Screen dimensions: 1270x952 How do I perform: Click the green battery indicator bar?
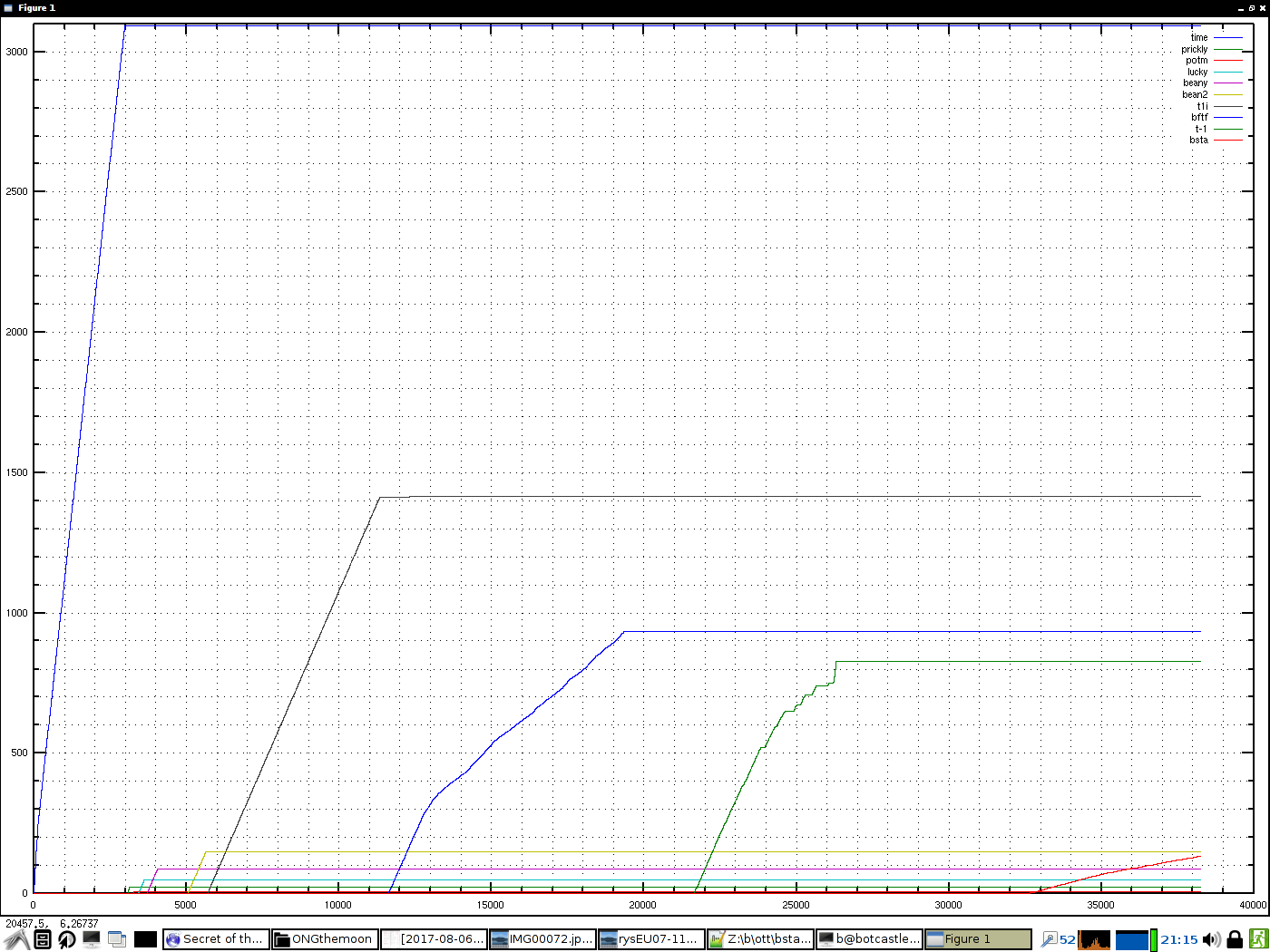pyautogui.click(x=1154, y=939)
